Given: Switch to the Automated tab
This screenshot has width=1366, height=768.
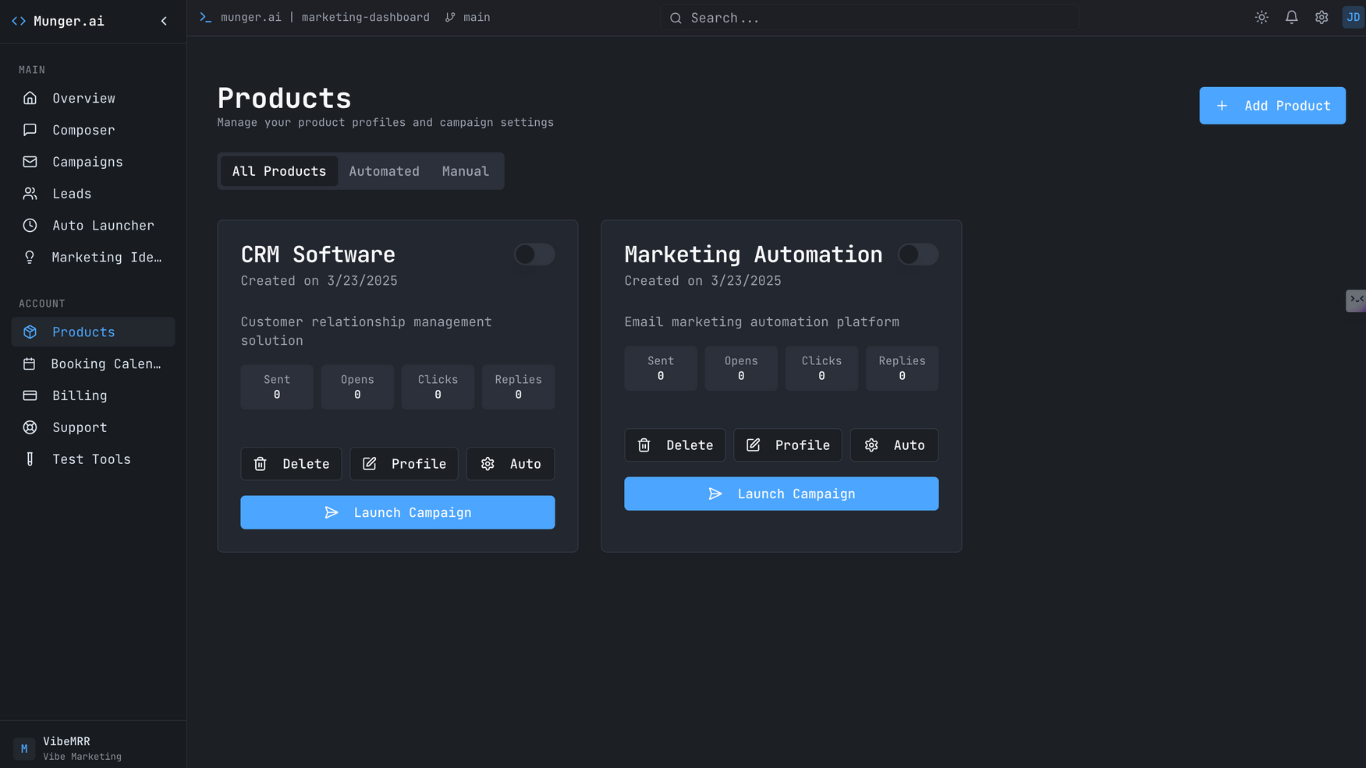Looking at the screenshot, I should [x=384, y=171].
